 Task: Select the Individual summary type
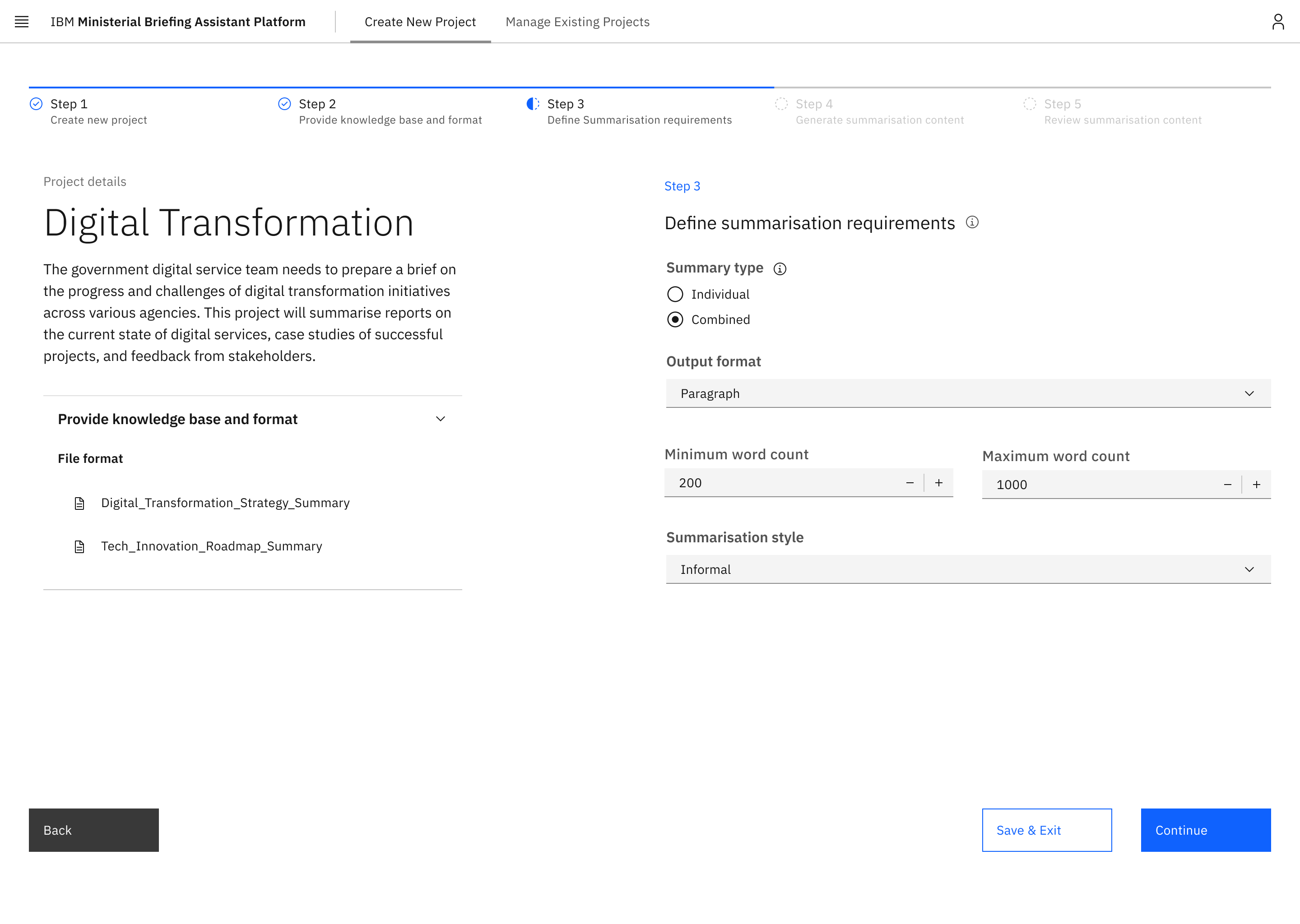(675, 294)
